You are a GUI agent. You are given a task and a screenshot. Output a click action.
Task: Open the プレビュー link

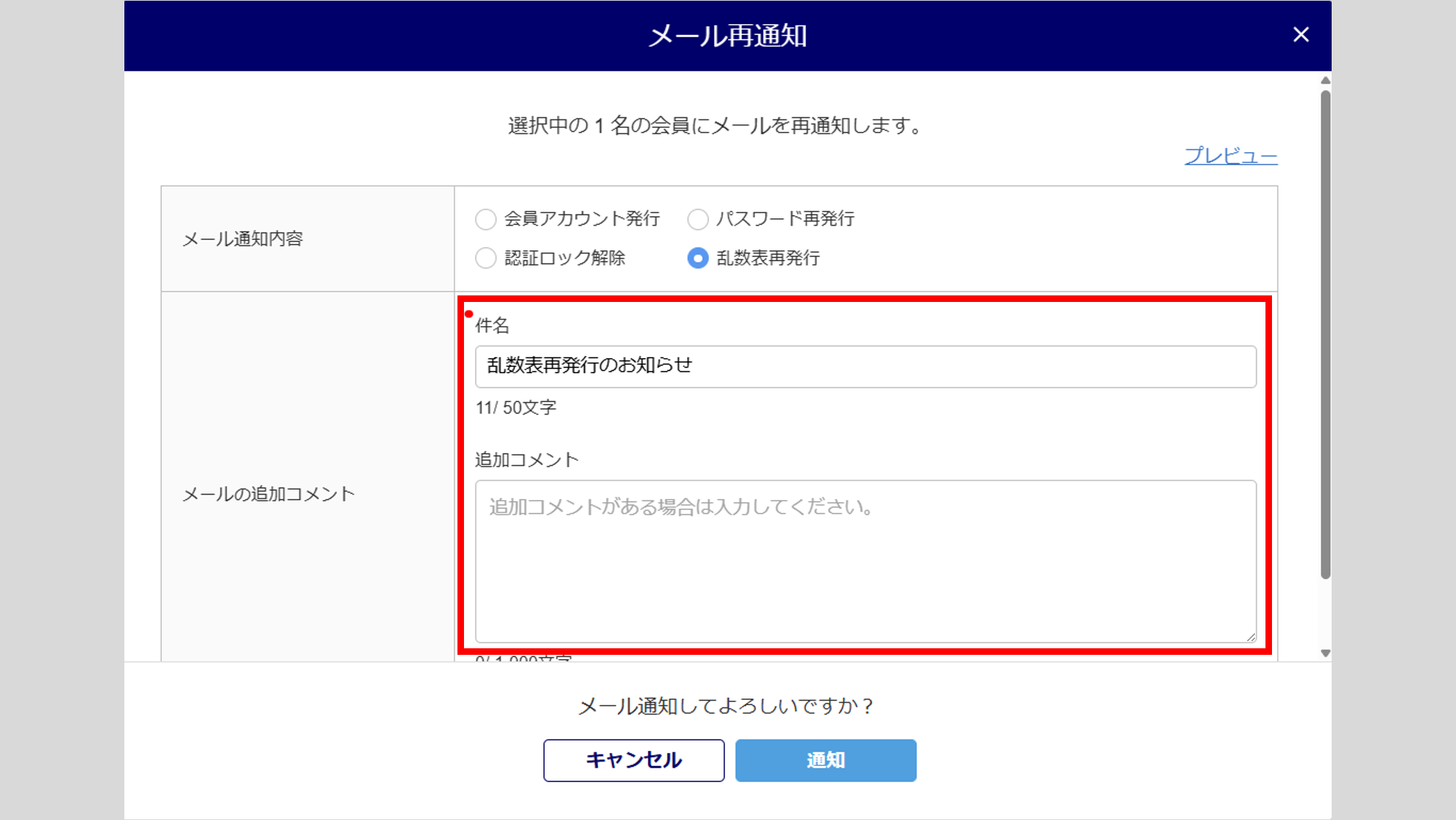coord(1231,156)
